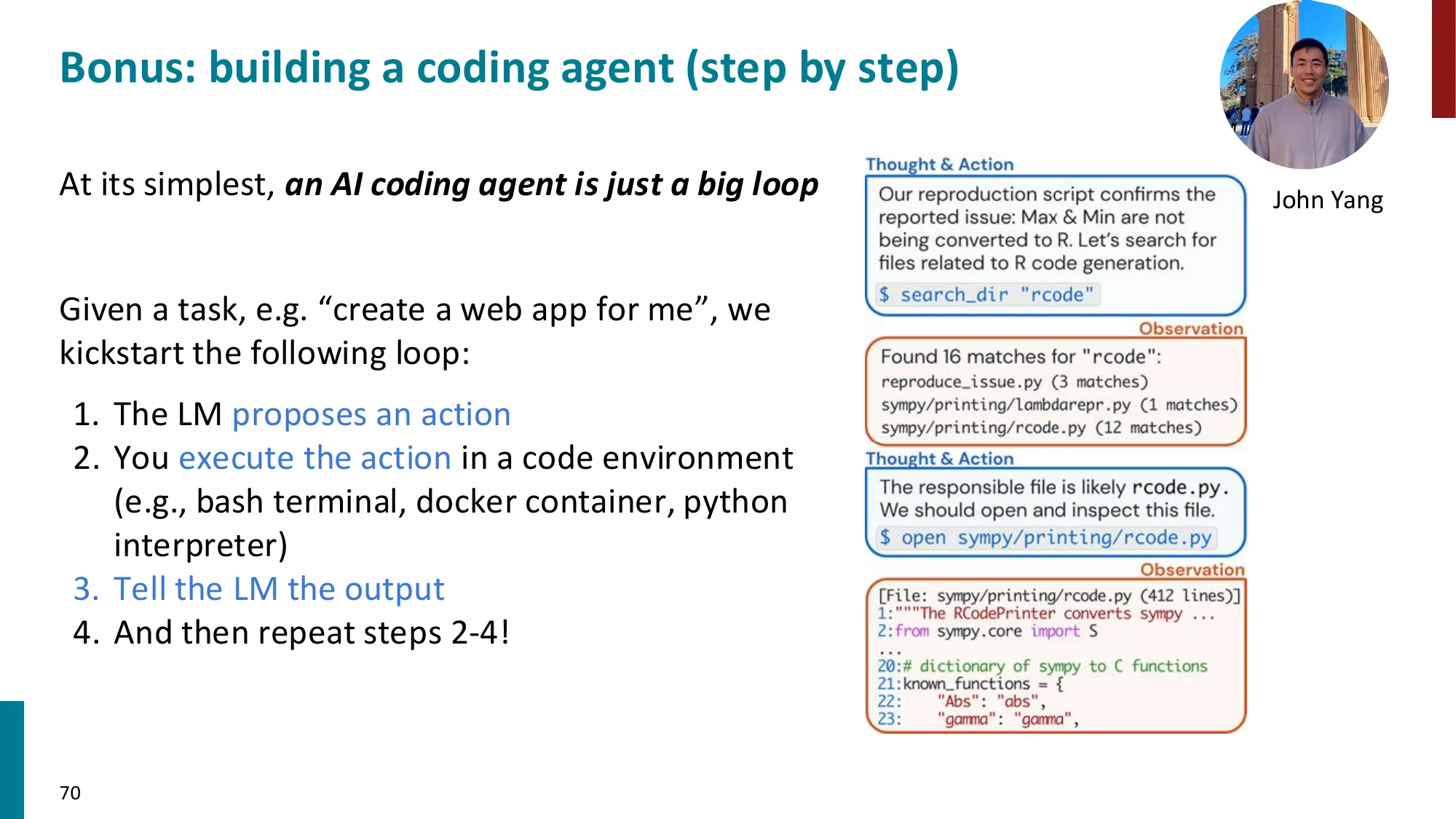Click the 'execute the action' highlighted text
Screen dimensions: 1456x819
pos(315,458)
